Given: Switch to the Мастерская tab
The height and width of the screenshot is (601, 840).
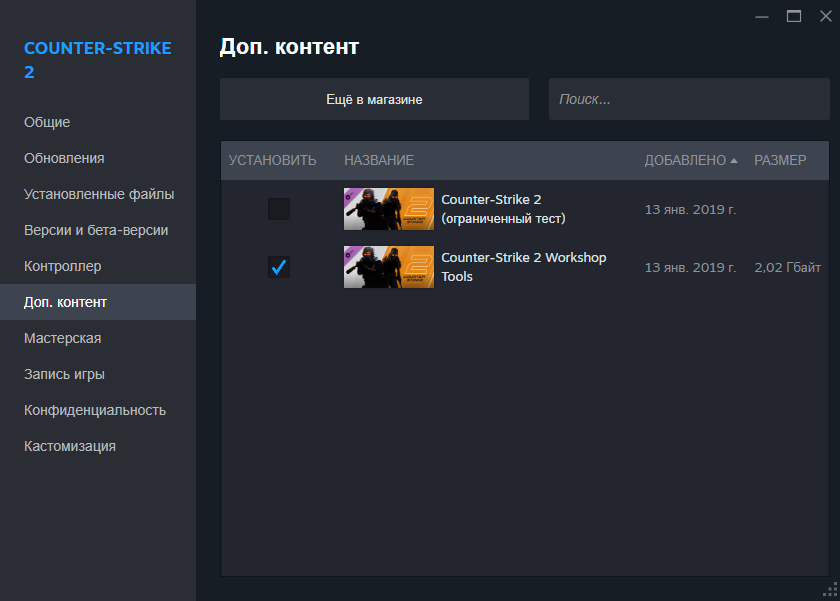Looking at the screenshot, I should click(98, 338).
